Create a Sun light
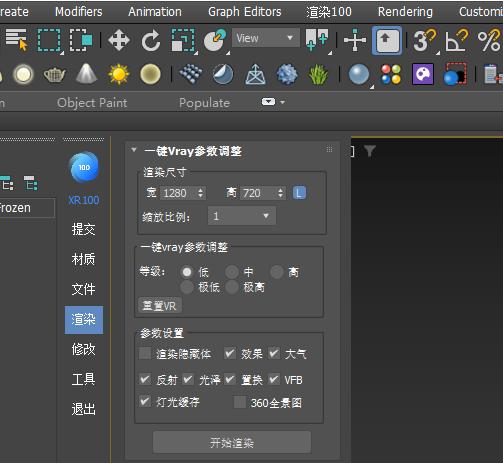 [118, 74]
